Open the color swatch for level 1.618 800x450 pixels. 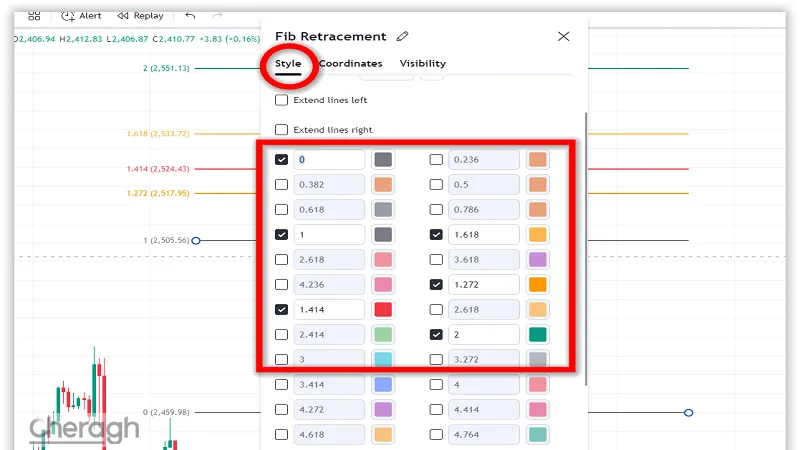point(537,235)
